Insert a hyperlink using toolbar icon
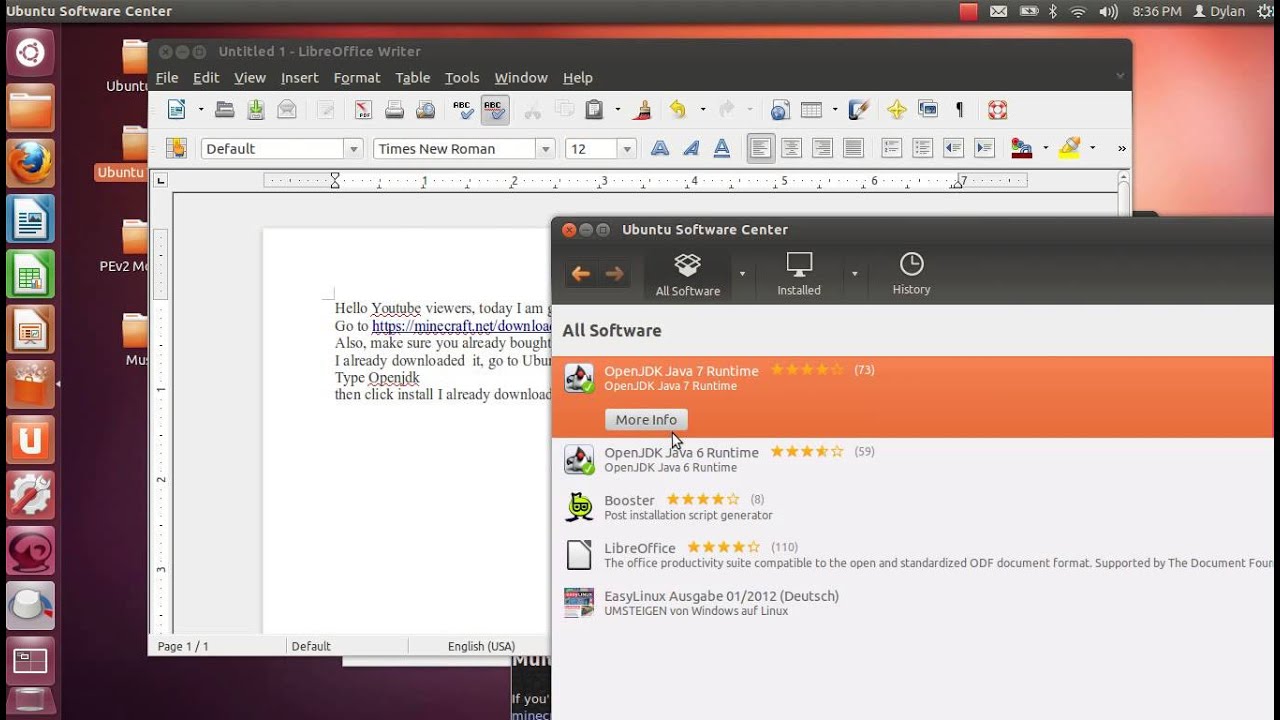Viewport: 1280px width, 720px height. (781, 110)
